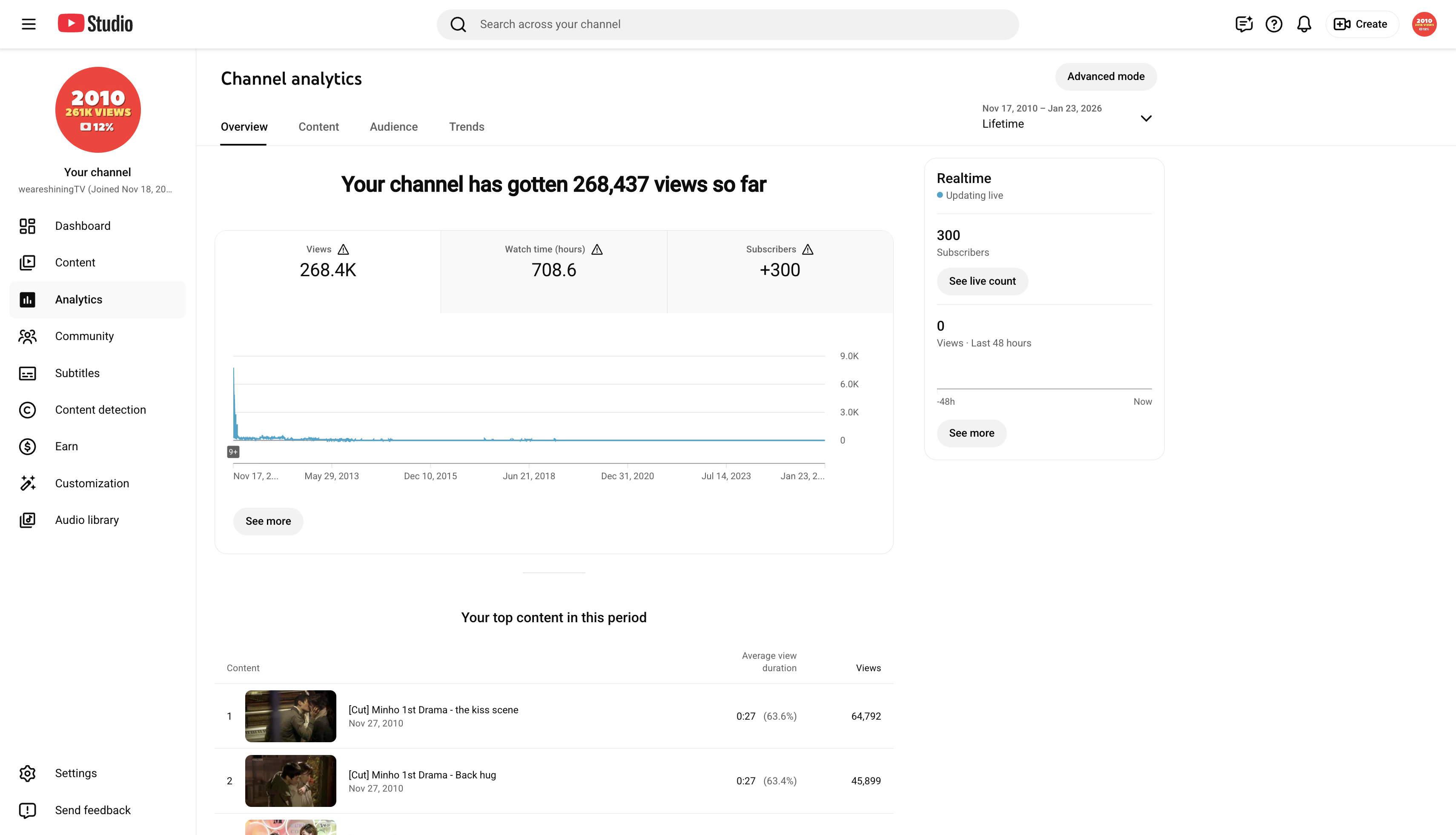Click the Views warning triangle icon
Screen dimensions: 1456x835
(343, 249)
